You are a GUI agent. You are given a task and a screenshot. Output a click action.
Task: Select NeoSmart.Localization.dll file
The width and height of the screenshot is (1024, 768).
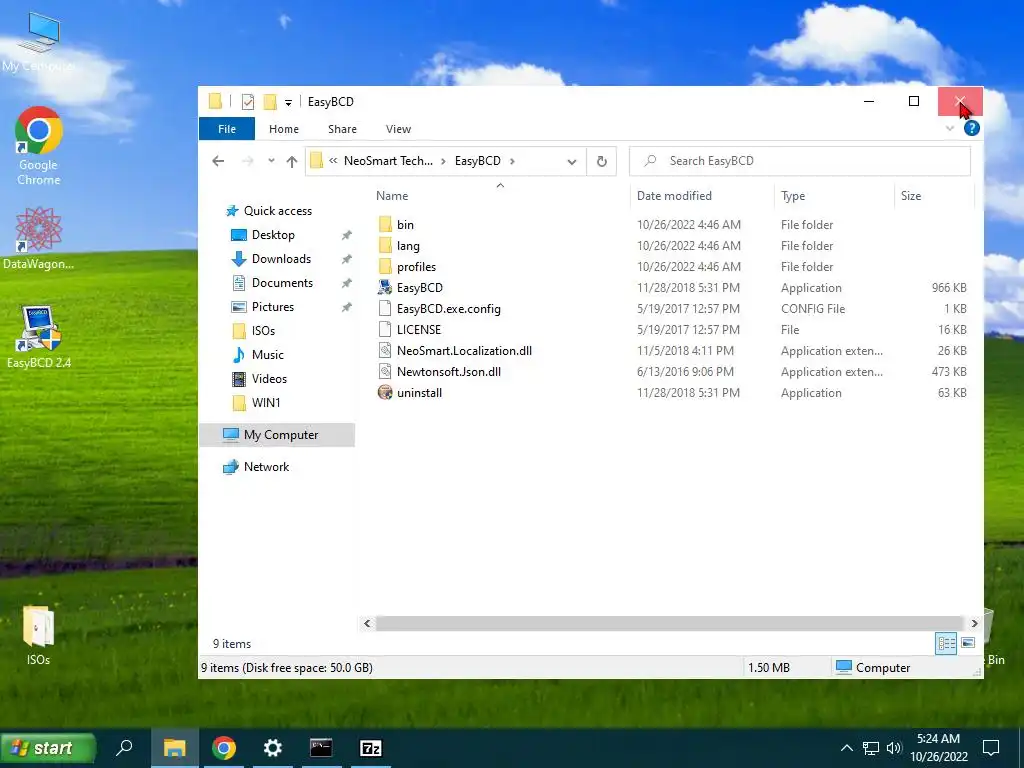(x=464, y=351)
